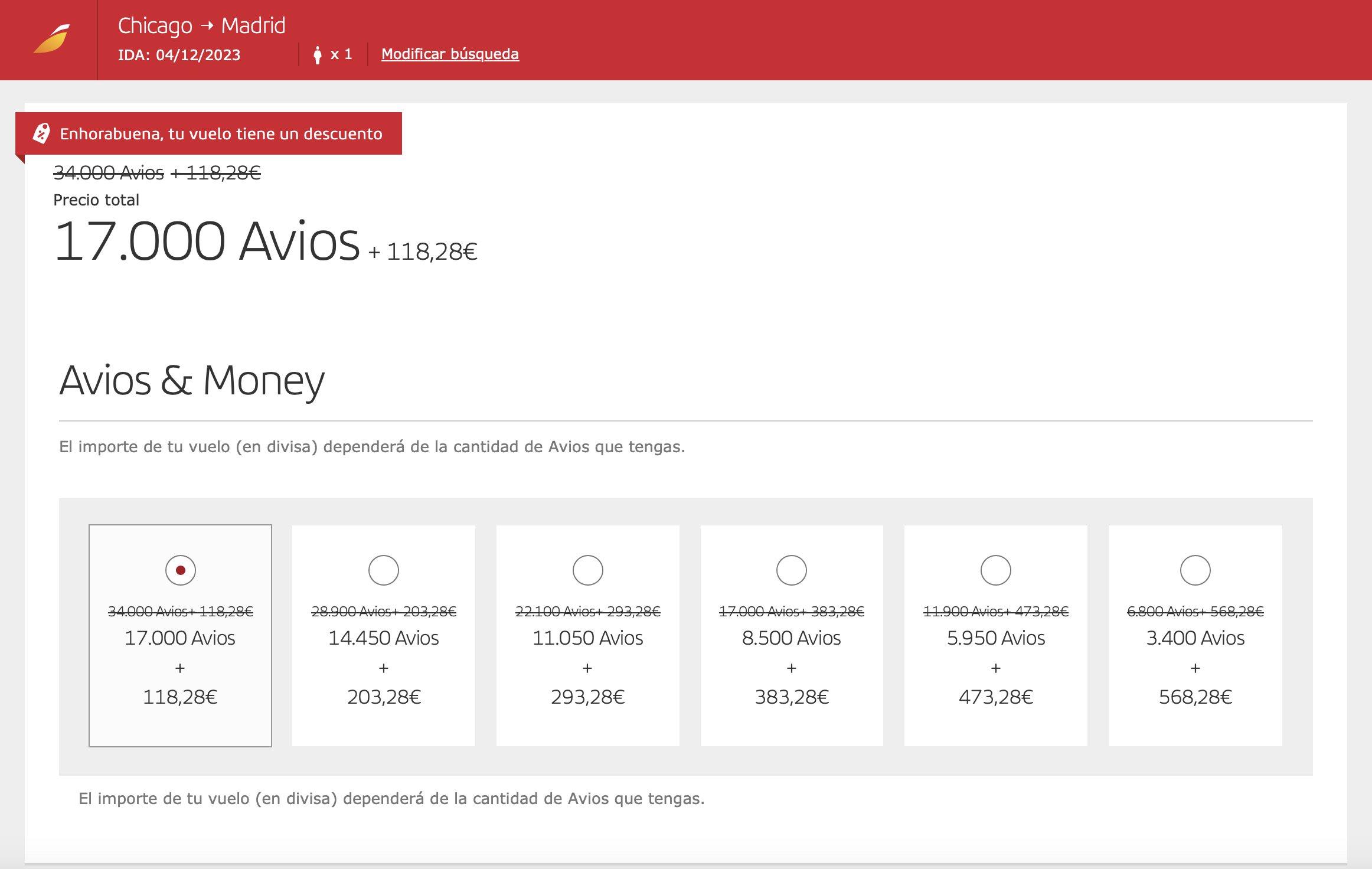
Task: Open Modificar búsqueda link
Action: [x=450, y=54]
